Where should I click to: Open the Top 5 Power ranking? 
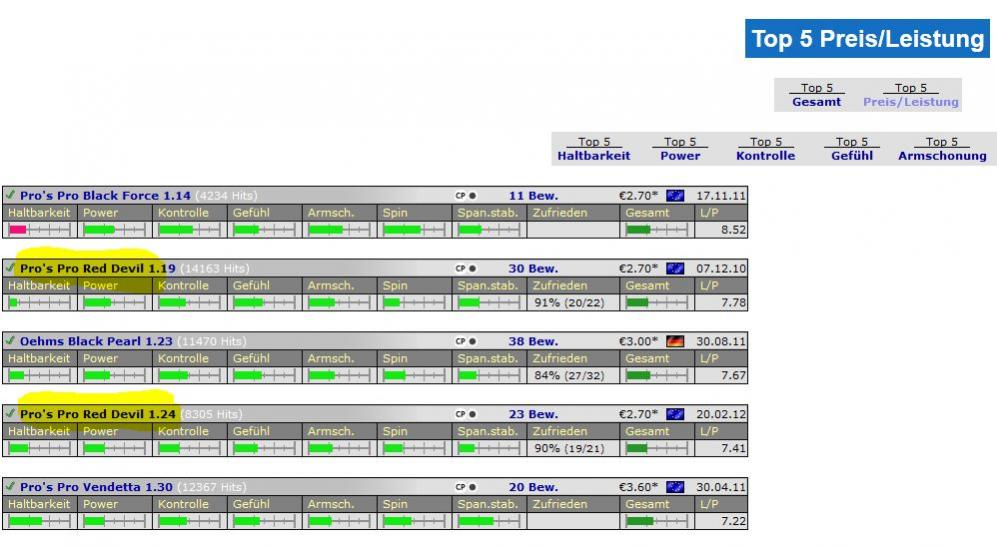(680, 149)
